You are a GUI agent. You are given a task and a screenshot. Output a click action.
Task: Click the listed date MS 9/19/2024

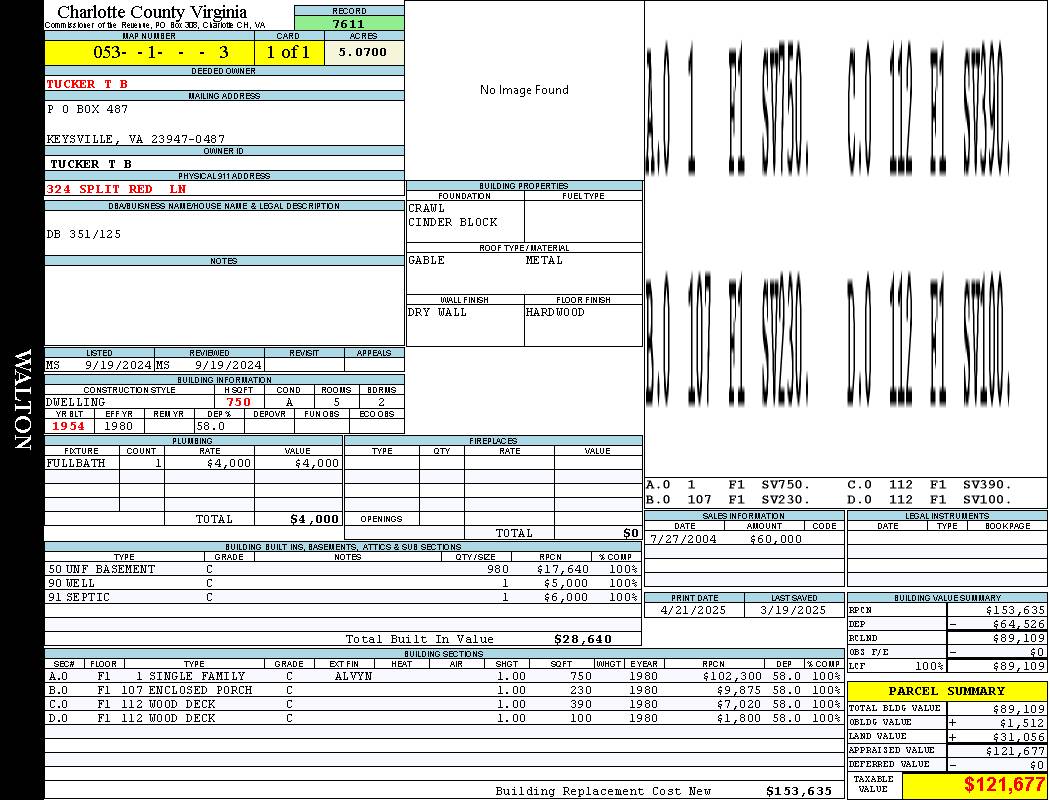99,366
